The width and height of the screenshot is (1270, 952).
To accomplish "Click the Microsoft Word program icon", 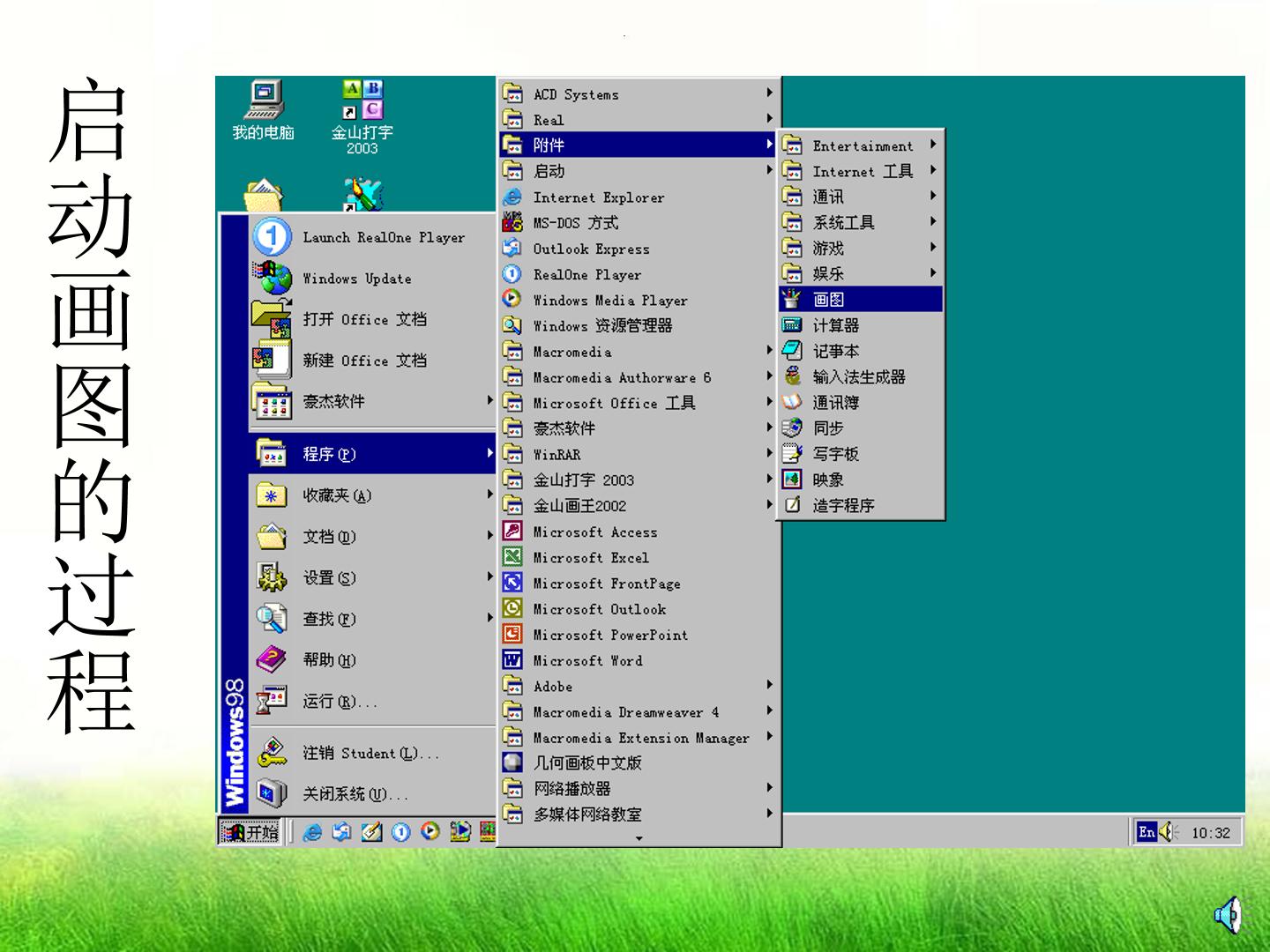I will pos(512,660).
